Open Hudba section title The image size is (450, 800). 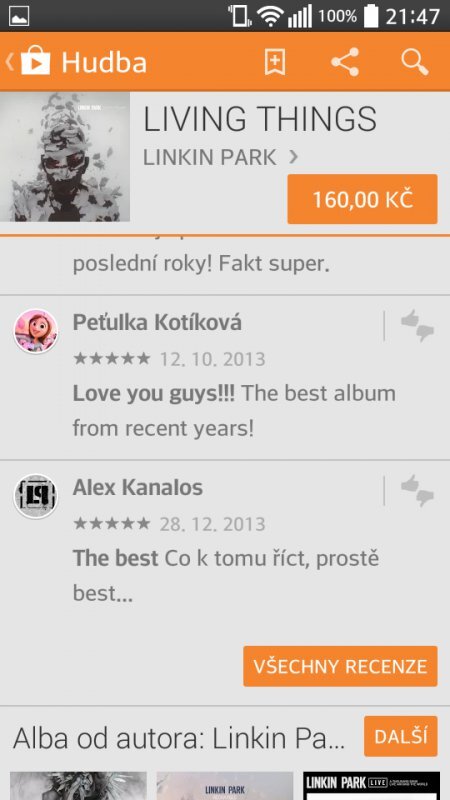pyautogui.click(x=104, y=63)
